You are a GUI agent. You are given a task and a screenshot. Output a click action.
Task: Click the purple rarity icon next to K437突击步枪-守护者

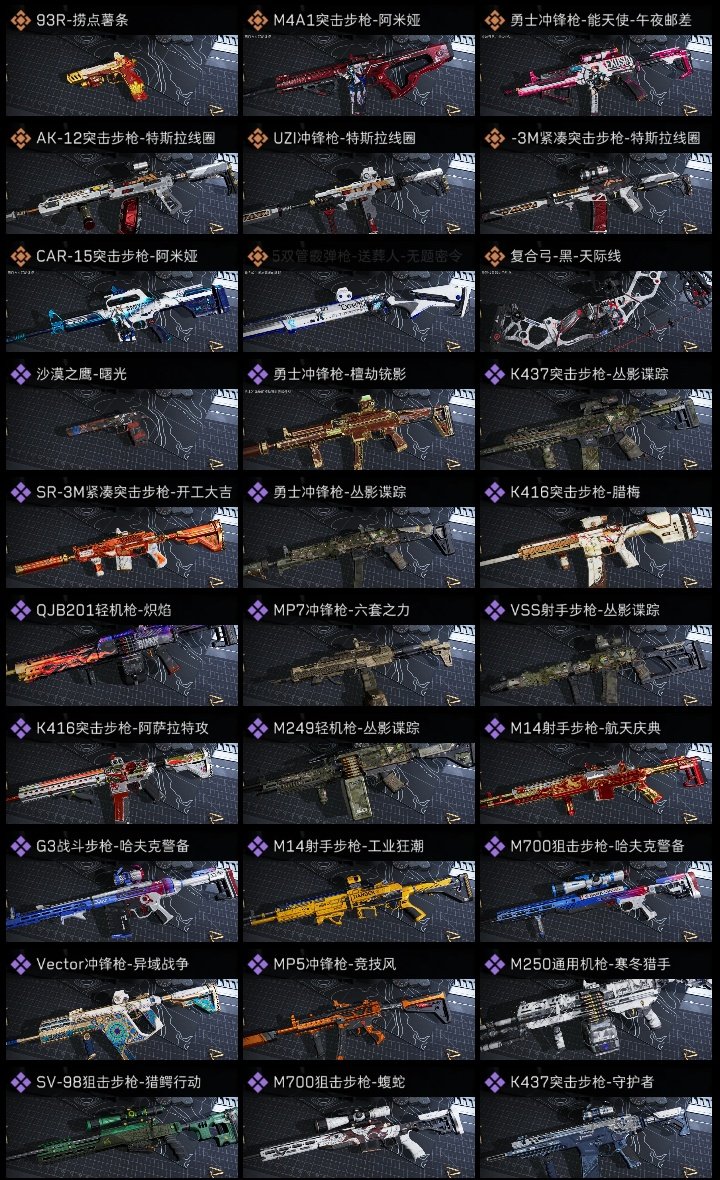point(494,1081)
